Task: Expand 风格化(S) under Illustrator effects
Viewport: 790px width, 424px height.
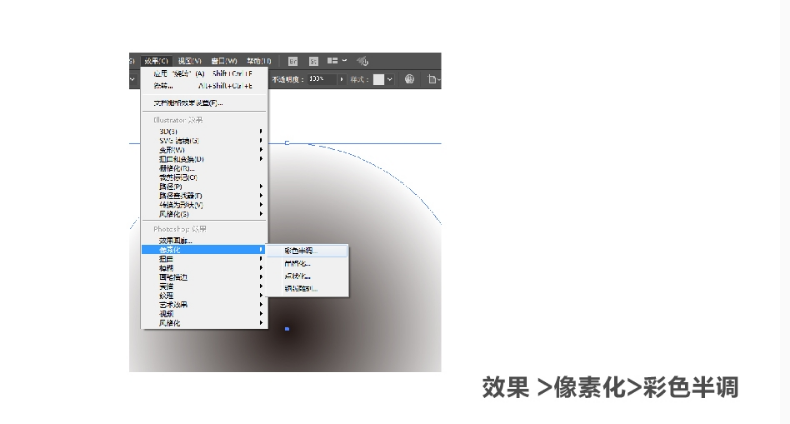Action: click(x=204, y=214)
